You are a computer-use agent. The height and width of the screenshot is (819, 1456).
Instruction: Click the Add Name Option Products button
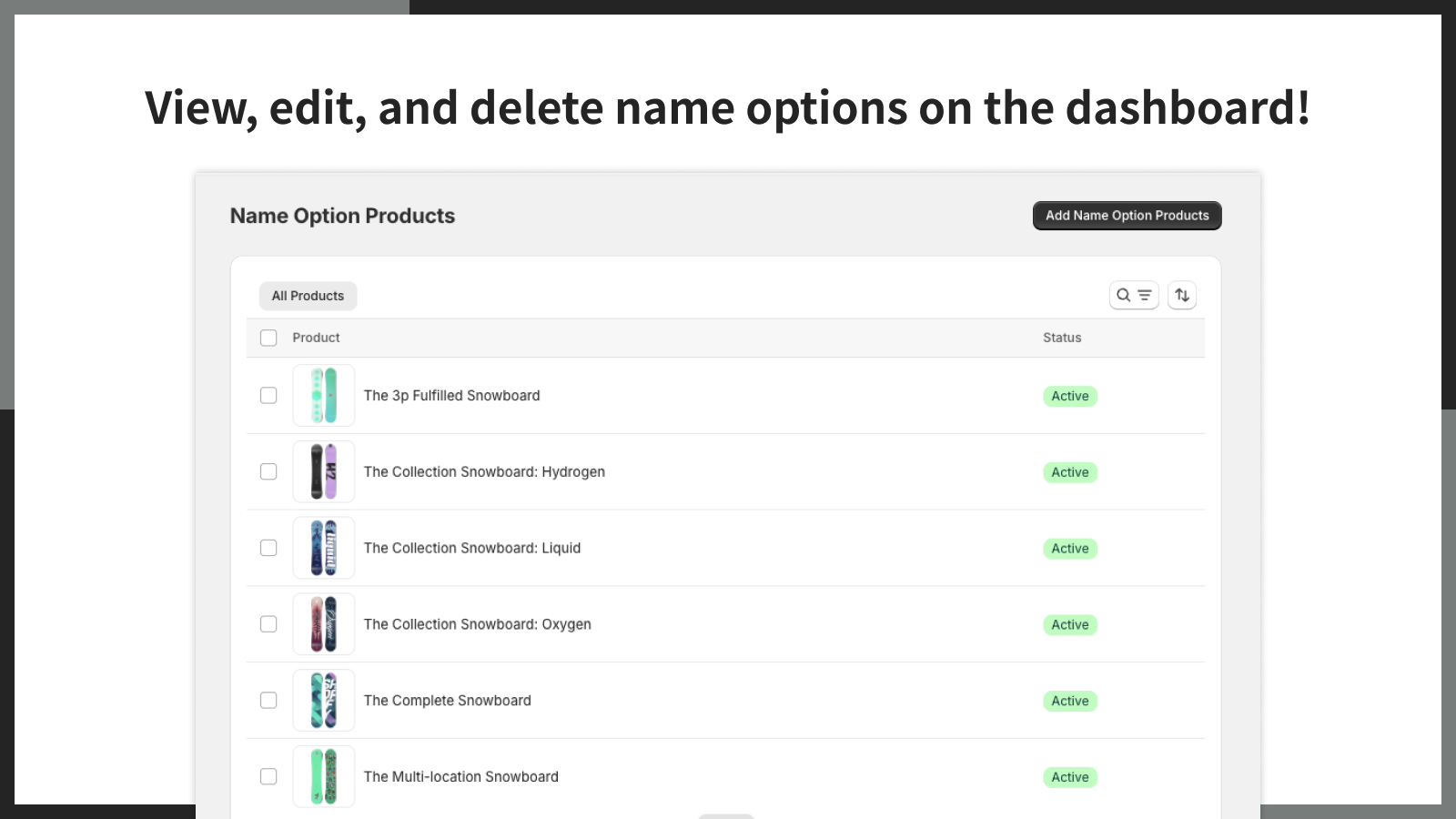pyautogui.click(x=1127, y=216)
